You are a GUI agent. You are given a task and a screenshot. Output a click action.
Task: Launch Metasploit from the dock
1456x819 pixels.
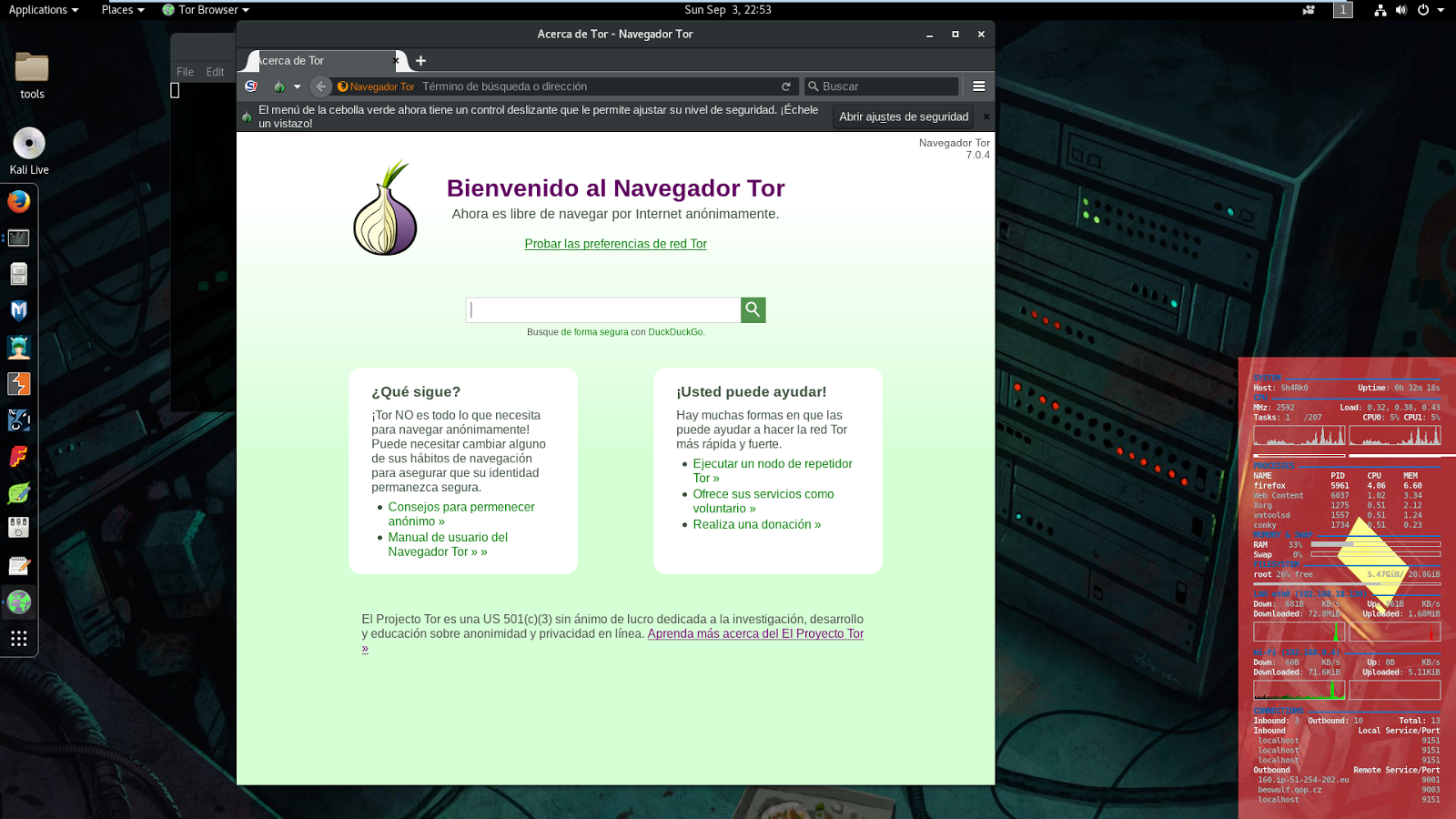click(19, 311)
